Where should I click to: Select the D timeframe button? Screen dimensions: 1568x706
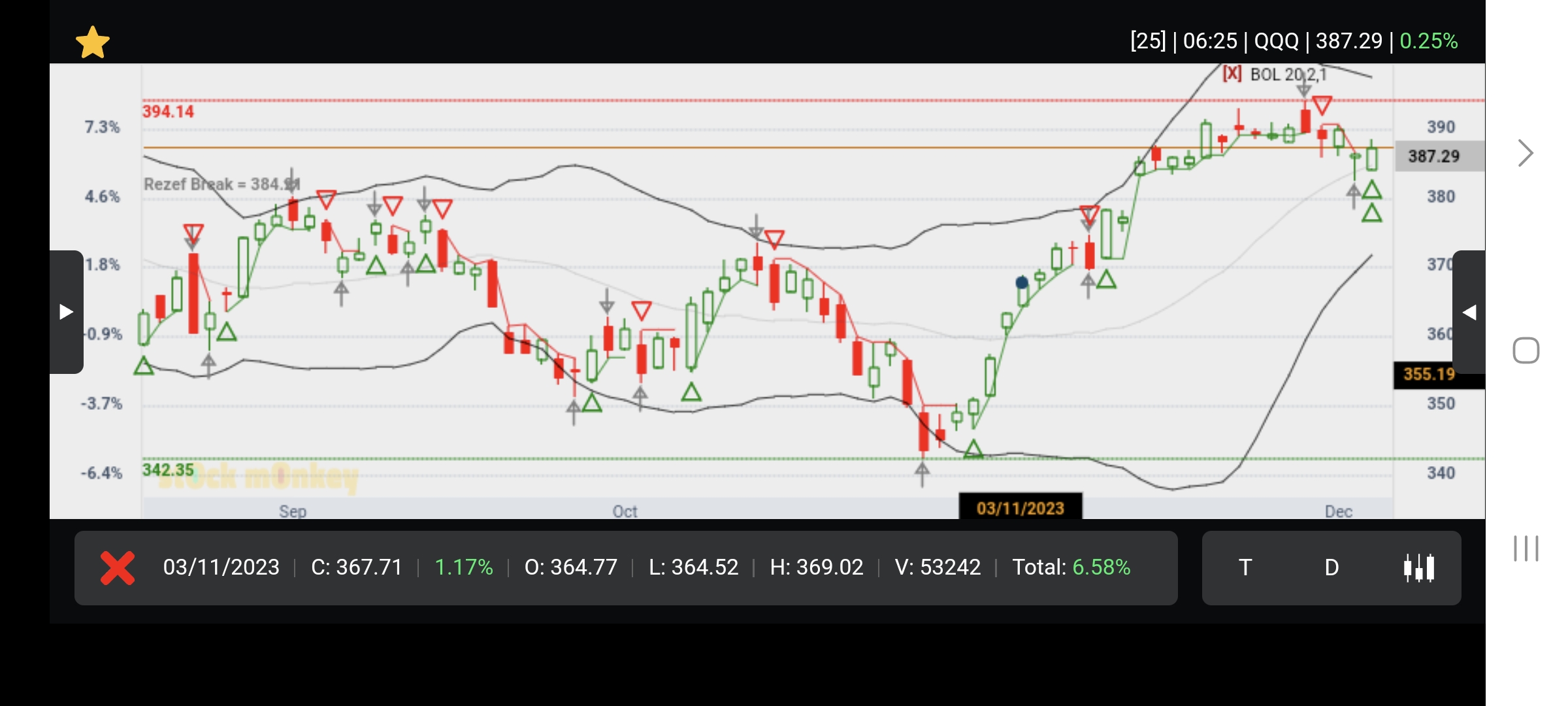click(1331, 567)
